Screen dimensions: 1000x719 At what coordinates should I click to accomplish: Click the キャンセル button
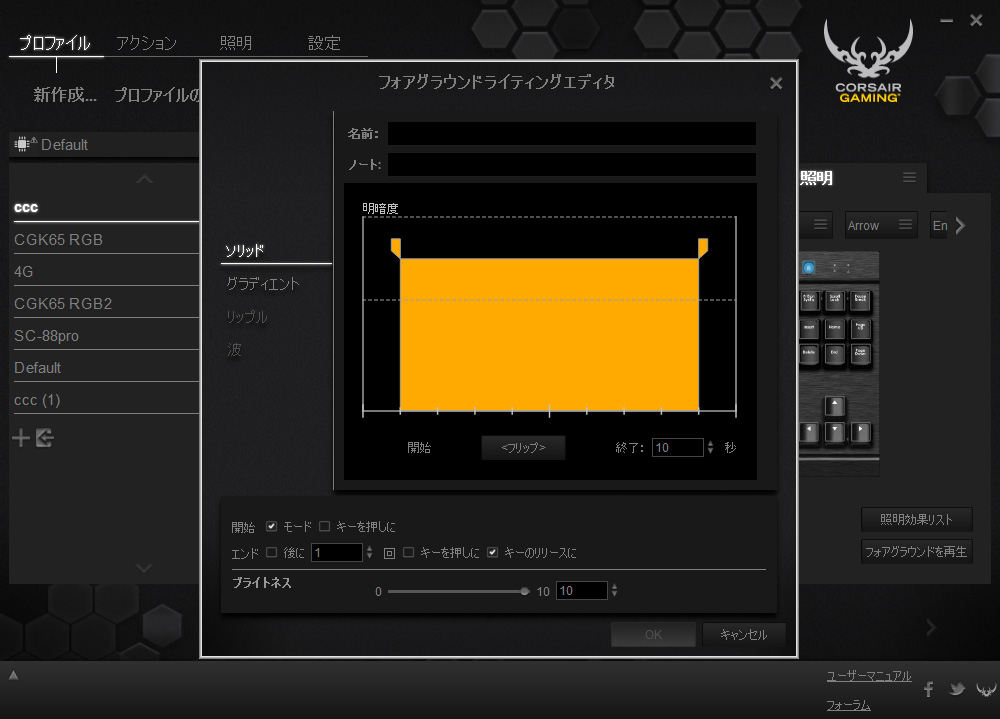click(743, 634)
